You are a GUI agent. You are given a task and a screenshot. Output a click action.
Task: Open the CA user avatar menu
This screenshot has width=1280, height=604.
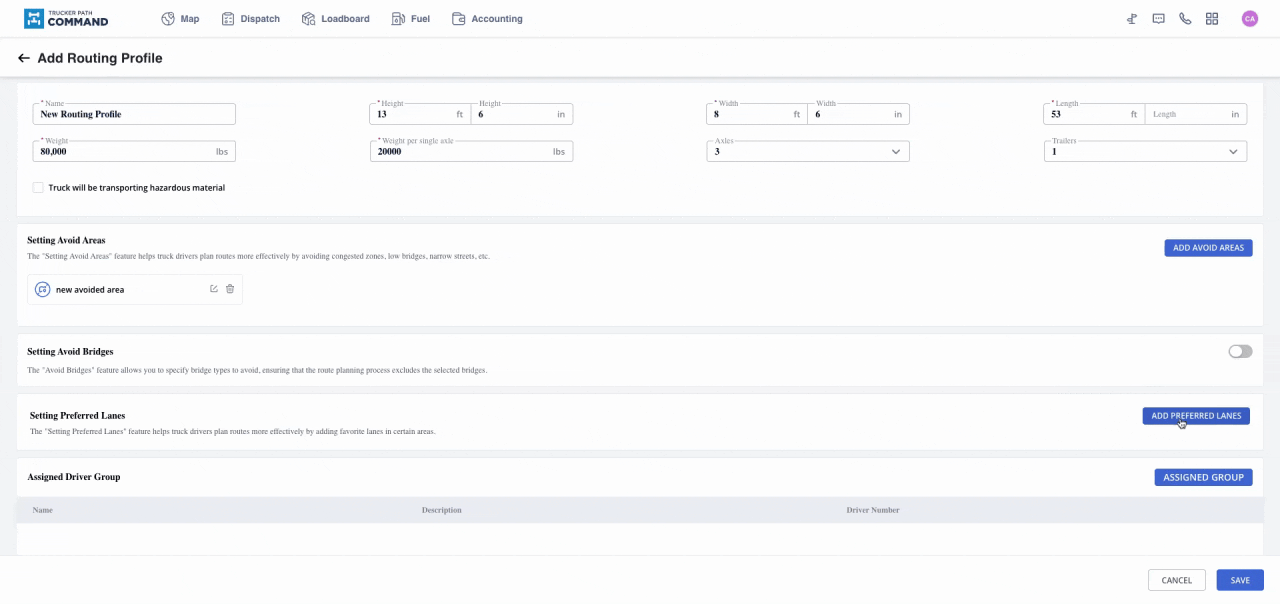pos(1249,19)
